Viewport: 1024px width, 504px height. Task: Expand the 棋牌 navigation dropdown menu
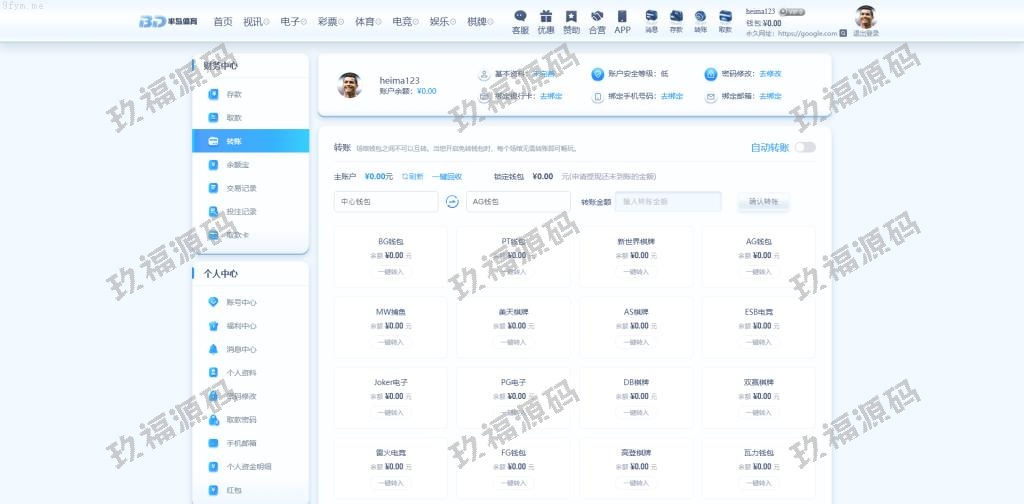click(x=481, y=21)
